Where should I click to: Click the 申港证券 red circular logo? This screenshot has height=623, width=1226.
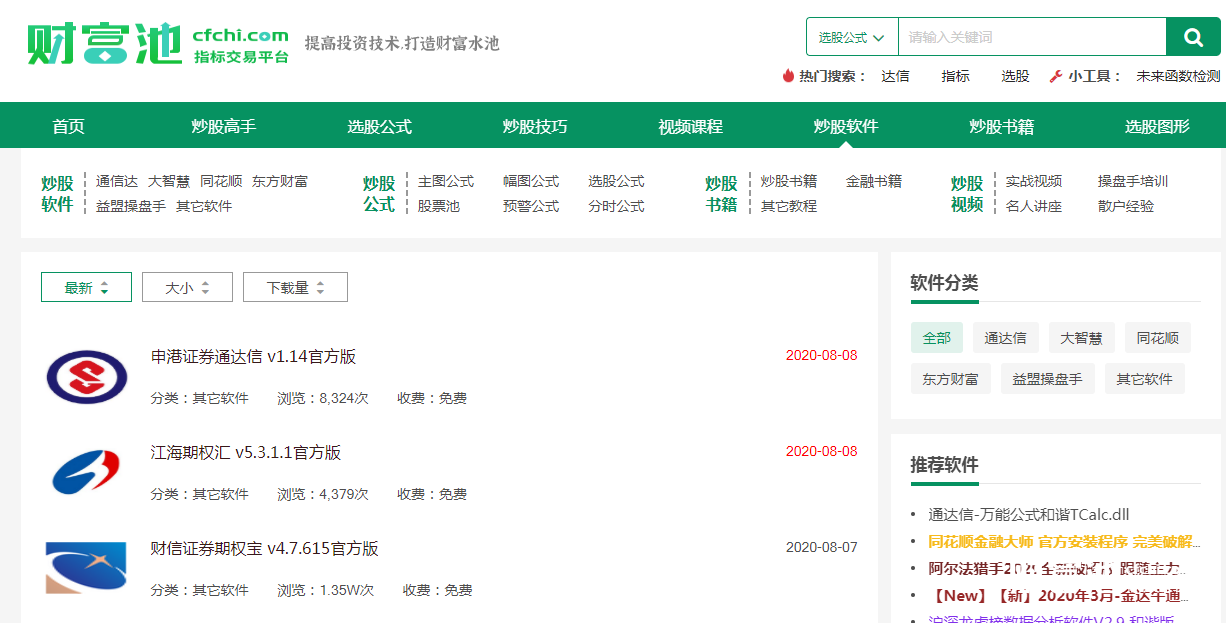[86, 378]
